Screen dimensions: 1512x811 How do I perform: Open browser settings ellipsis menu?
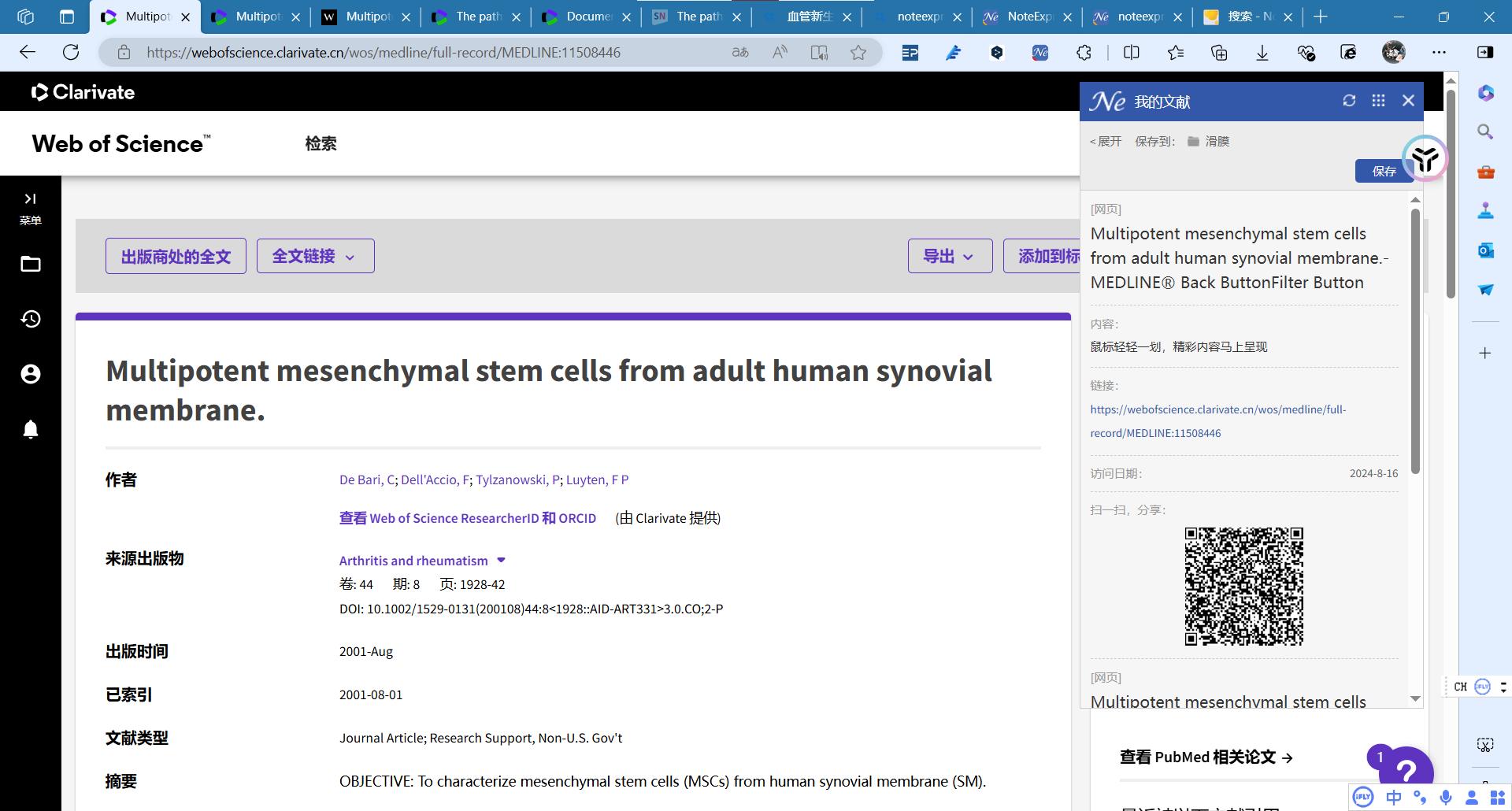[x=1439, y=52]
